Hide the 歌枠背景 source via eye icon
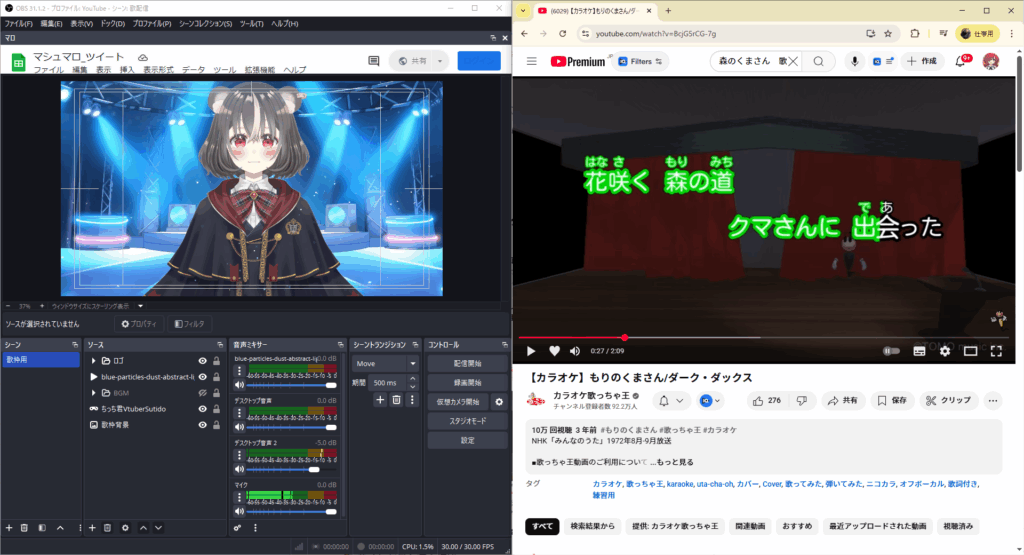The image size is (1024, 555). tap(202, 425)
